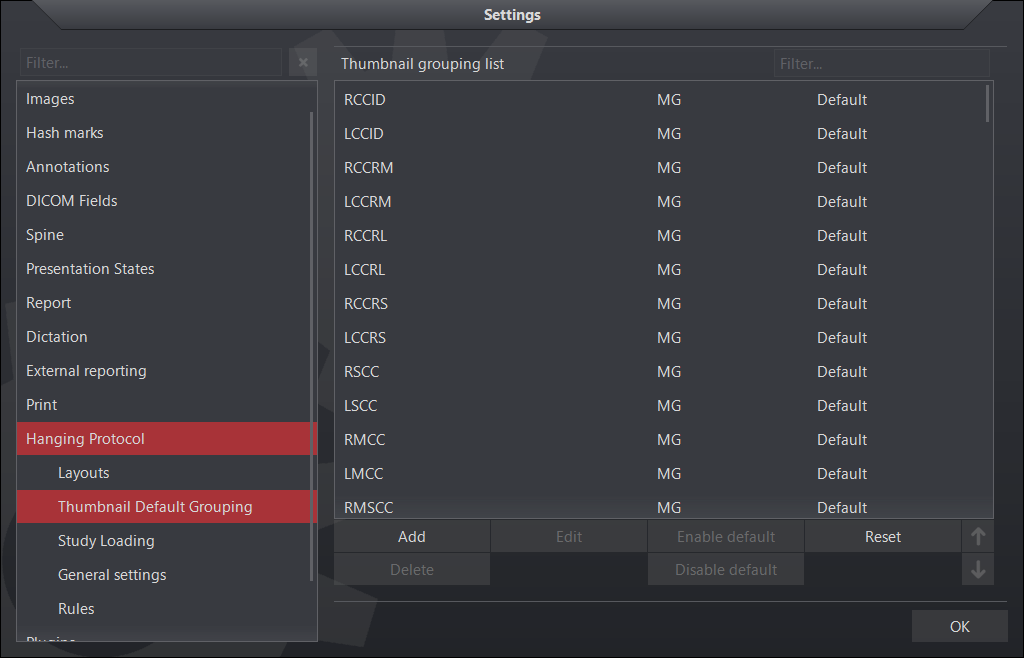Switch to Presentation States settings
This screenshot has height=658, width=1024.
90,269
